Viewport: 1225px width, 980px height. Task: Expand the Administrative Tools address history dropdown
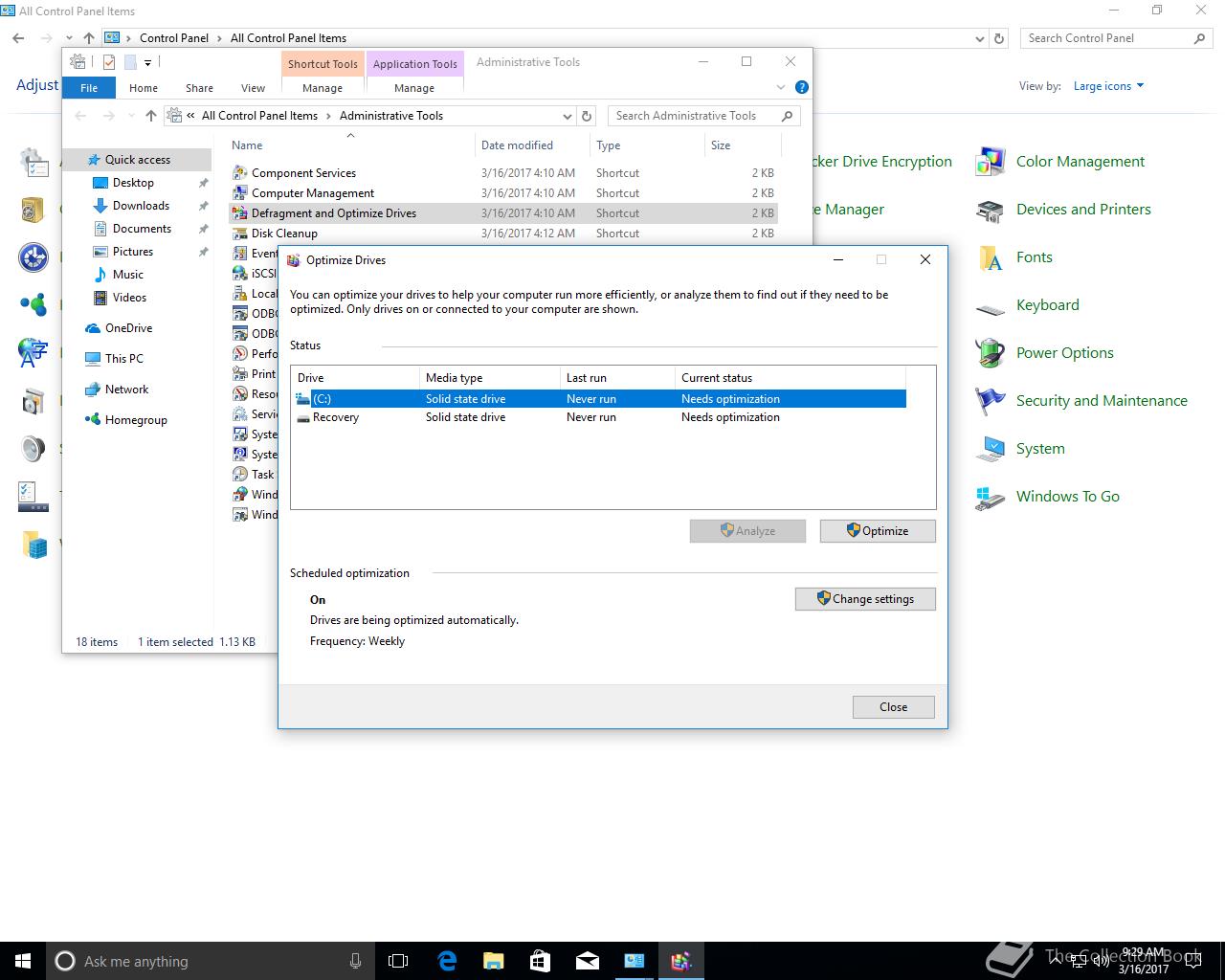click(568, 116)
